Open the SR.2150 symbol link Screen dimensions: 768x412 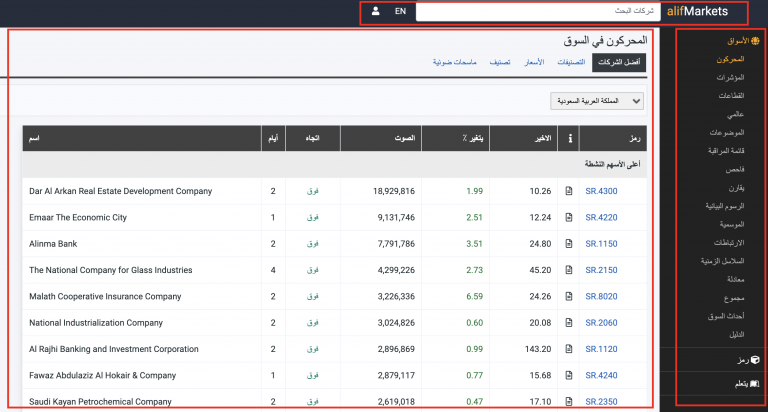click(x=601, y=270)
